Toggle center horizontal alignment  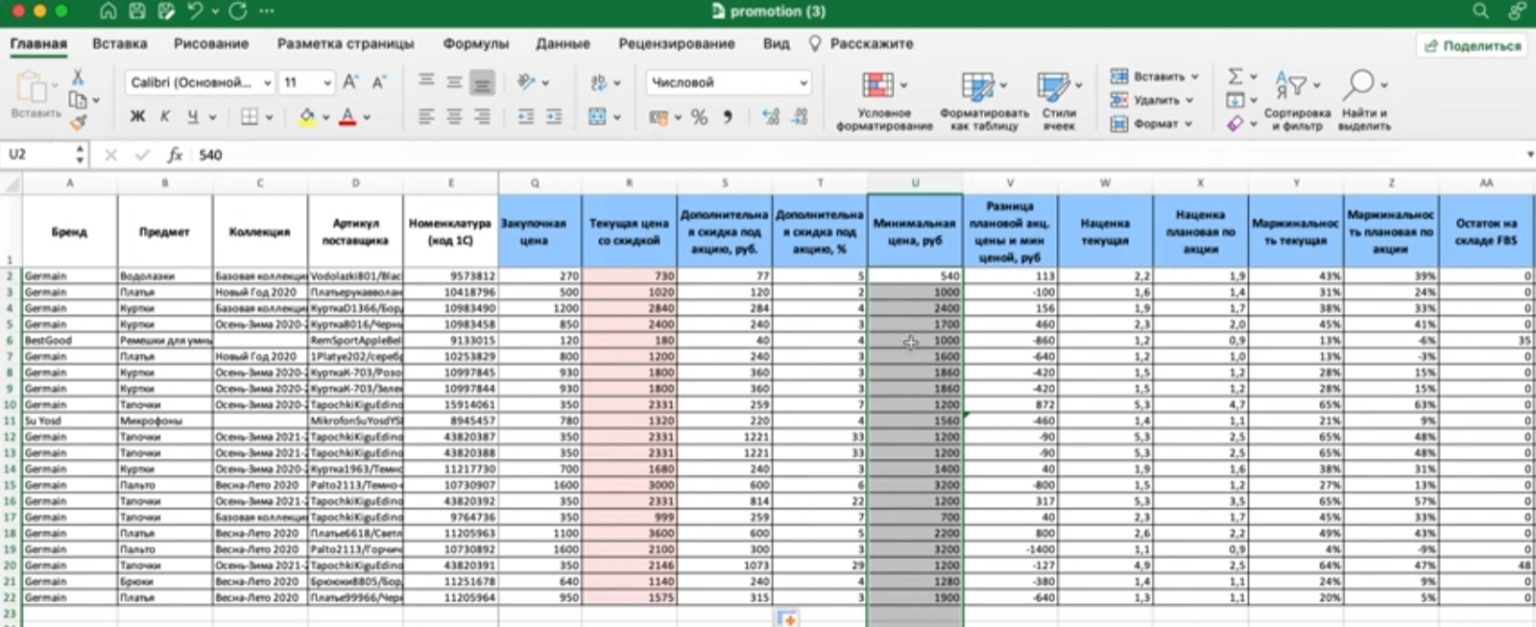tap(454, 117)
